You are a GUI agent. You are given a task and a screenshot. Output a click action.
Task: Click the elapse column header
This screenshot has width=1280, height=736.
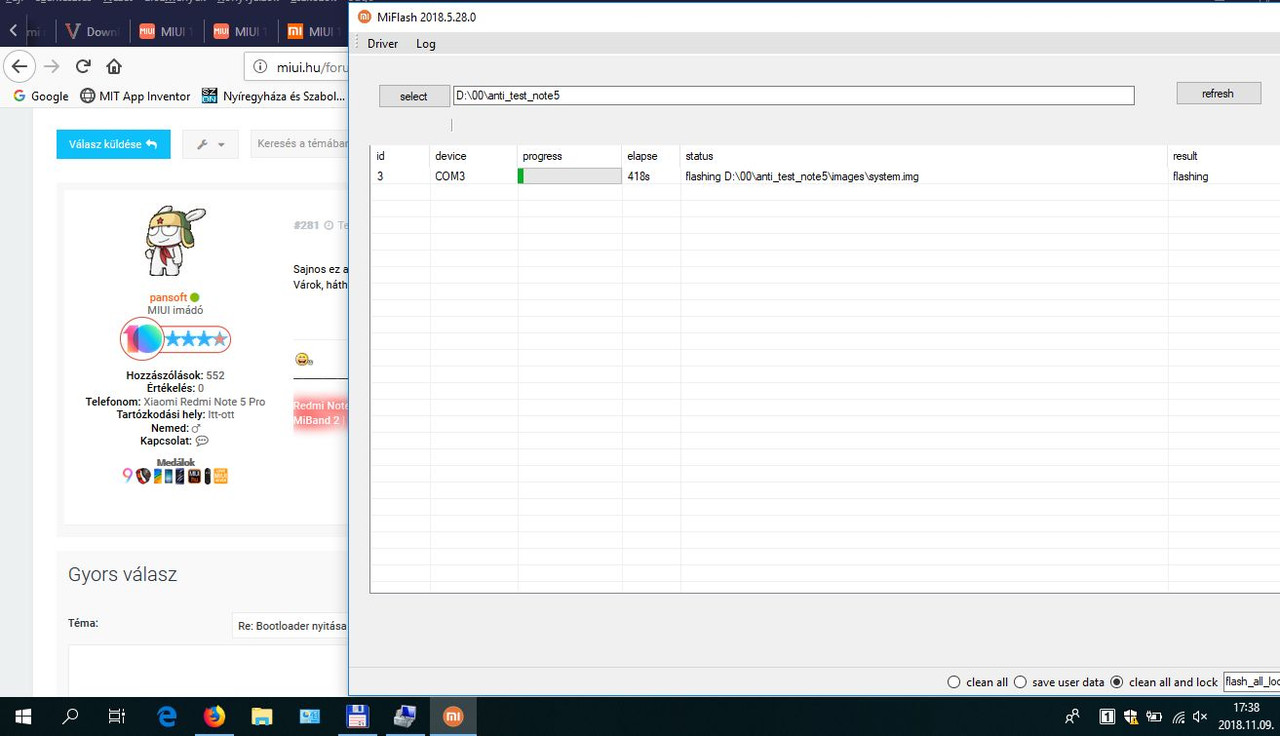point(650,156)
